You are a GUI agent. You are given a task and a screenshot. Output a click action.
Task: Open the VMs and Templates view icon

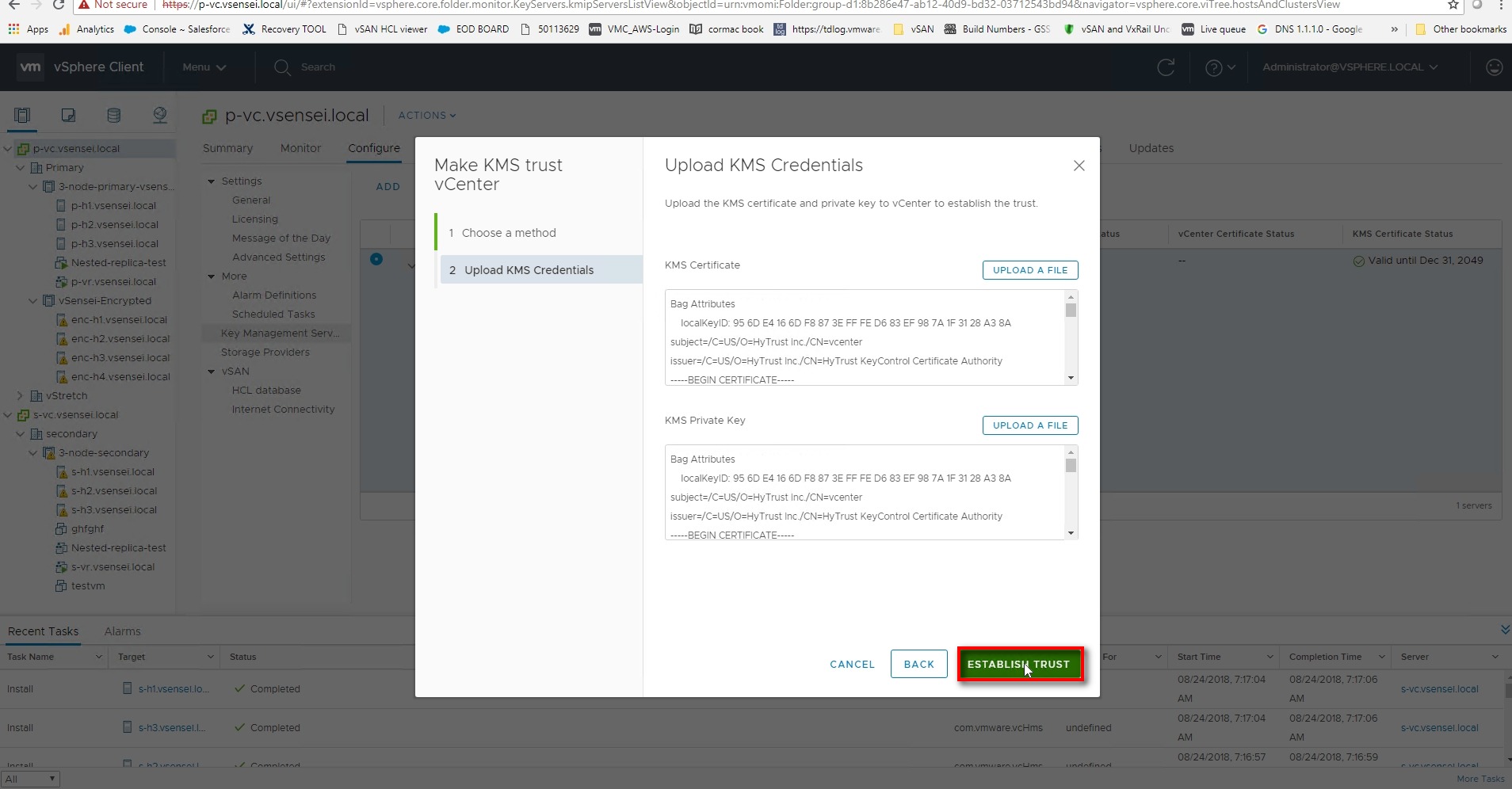pos(68,116)
